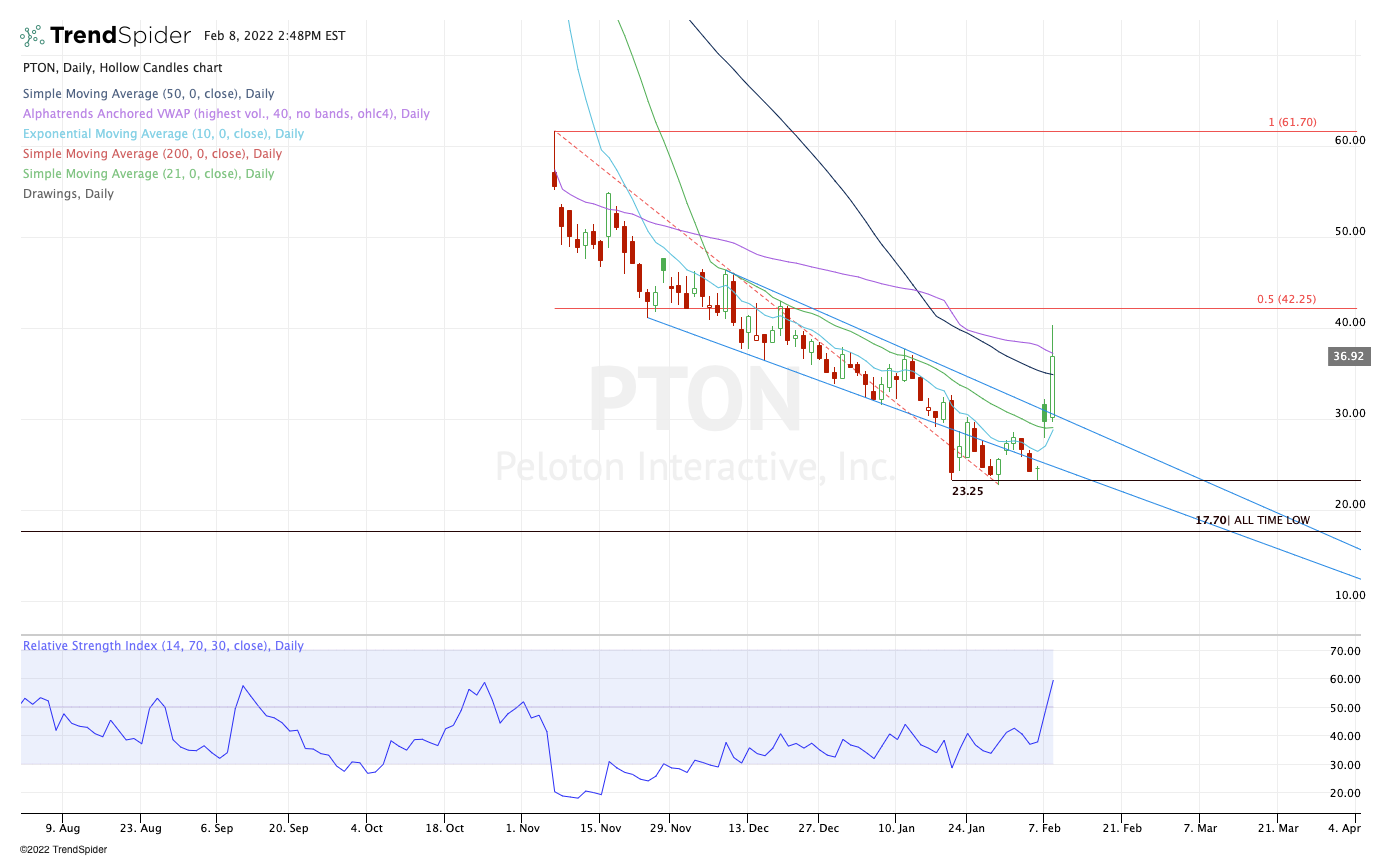The width and height of the screenshot is (1391, 859).
Task: Click the 21. Mar date label
Action: [1277, 828]
